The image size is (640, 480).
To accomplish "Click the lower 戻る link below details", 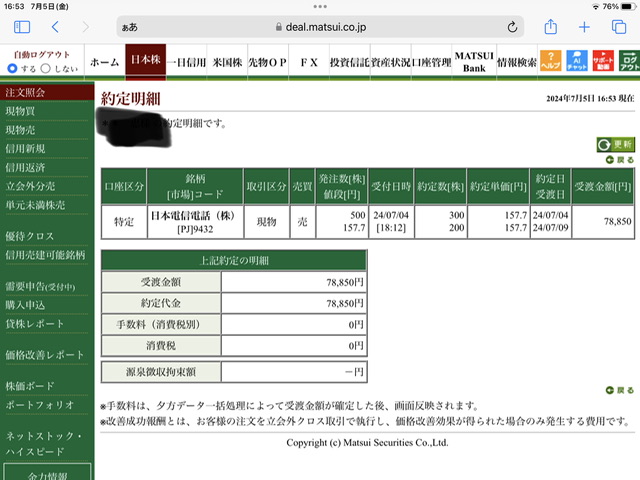I will (x=620, y=390).
